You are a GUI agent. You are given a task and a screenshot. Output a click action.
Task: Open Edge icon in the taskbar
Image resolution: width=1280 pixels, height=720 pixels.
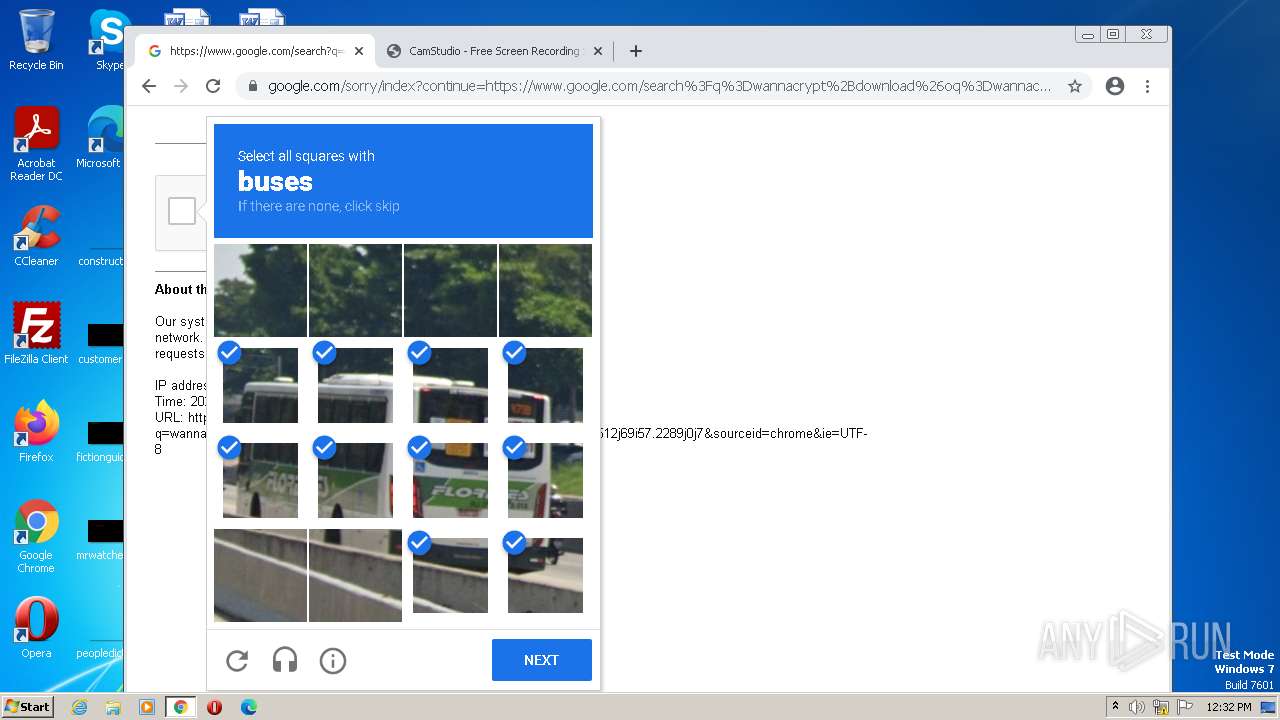click(248, 707)
